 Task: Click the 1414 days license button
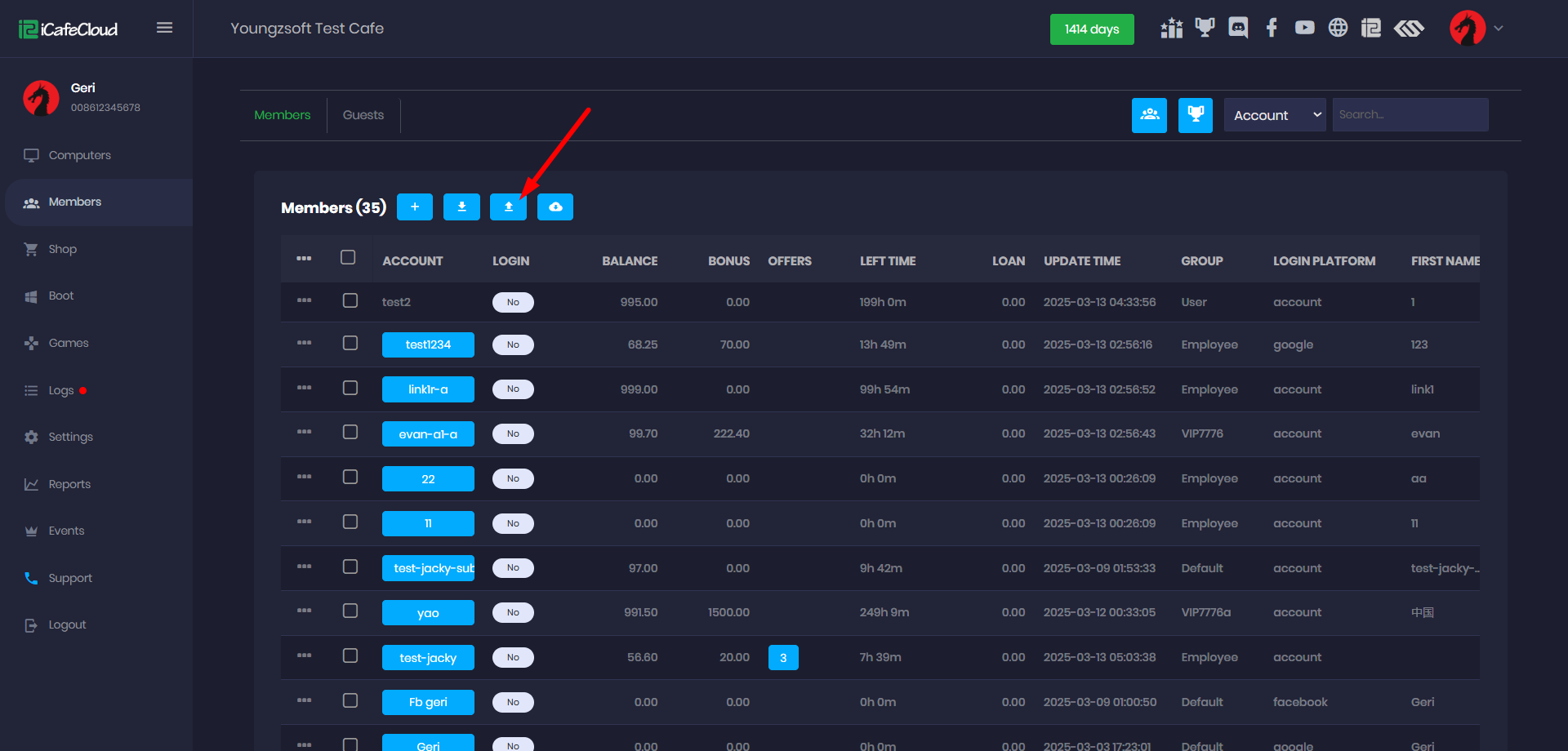click(x=1092, y=29)
